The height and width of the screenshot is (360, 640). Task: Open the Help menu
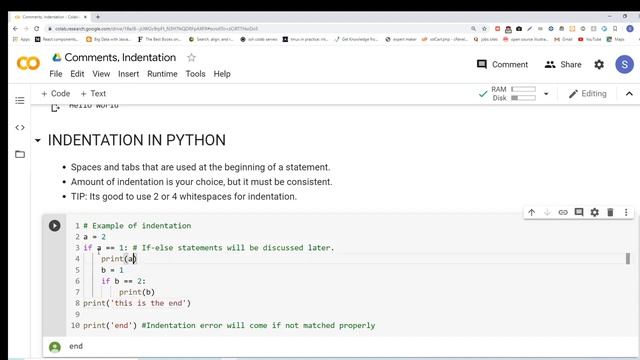click(x=222, y=74)
